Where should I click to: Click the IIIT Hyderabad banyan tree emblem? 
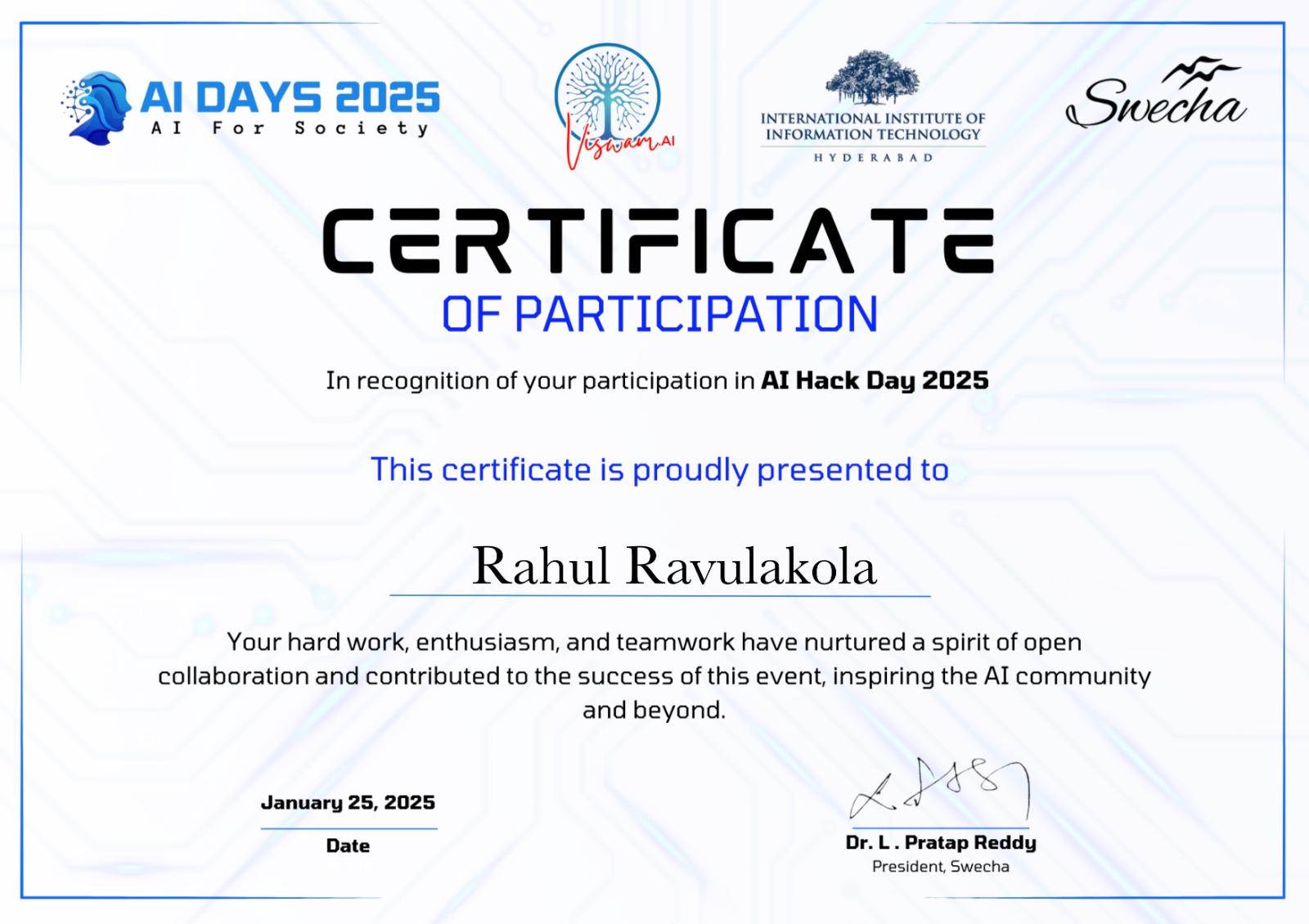pyautogui.click(x=872, y=78)
